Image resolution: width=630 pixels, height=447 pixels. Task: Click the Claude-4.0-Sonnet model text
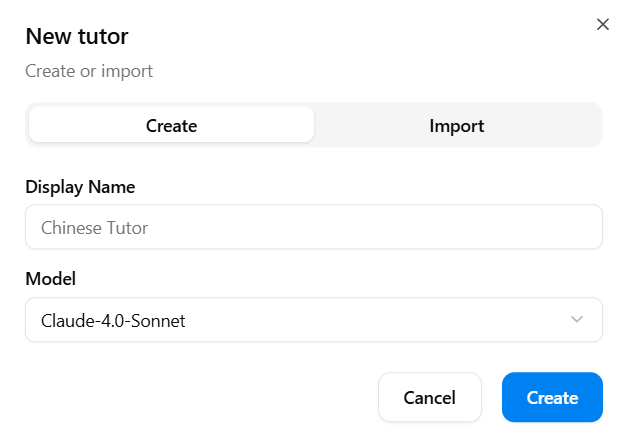(113, 321)
